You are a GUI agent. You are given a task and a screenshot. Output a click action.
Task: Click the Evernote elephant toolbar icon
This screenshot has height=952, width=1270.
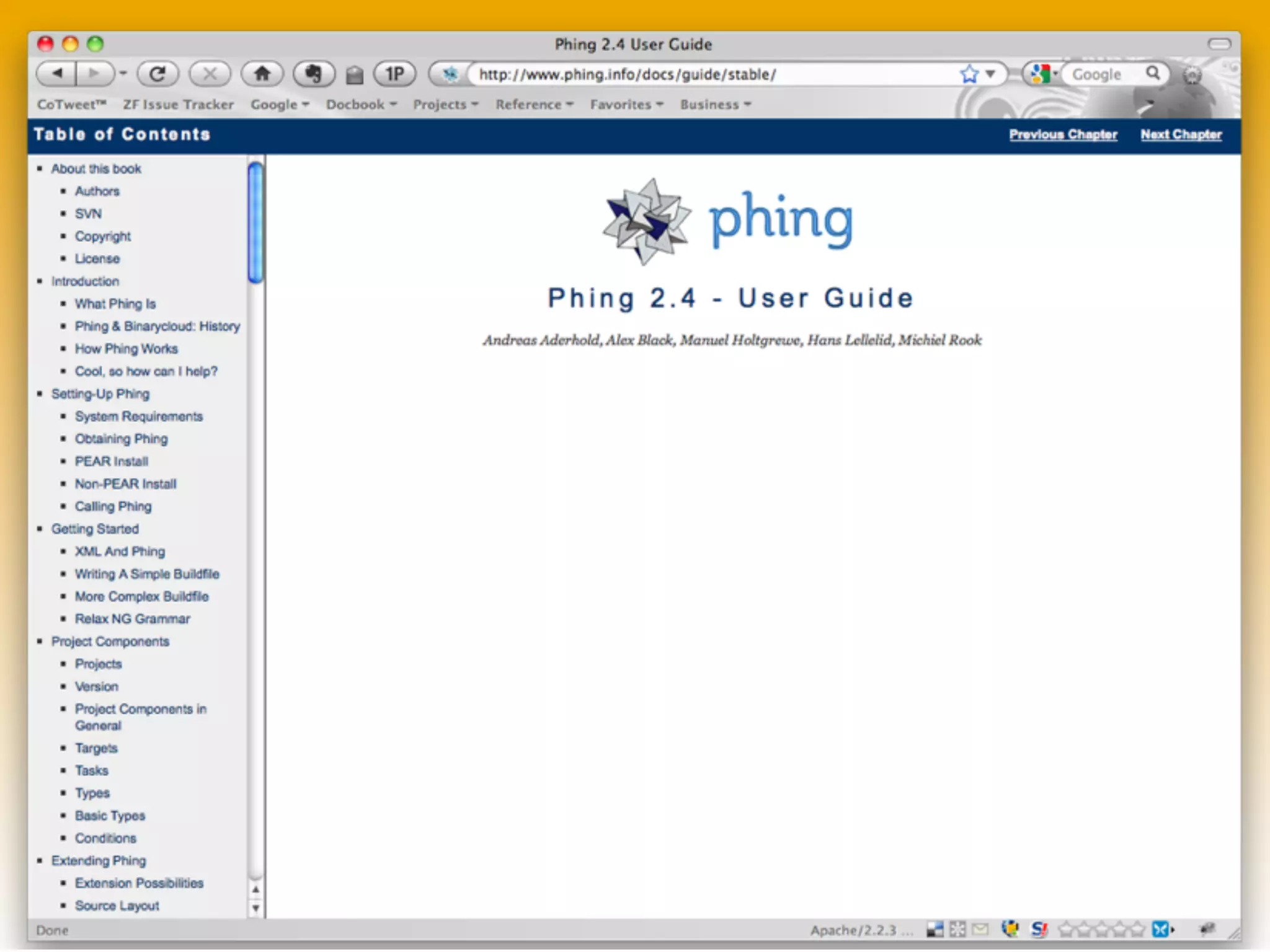(314, 74)
